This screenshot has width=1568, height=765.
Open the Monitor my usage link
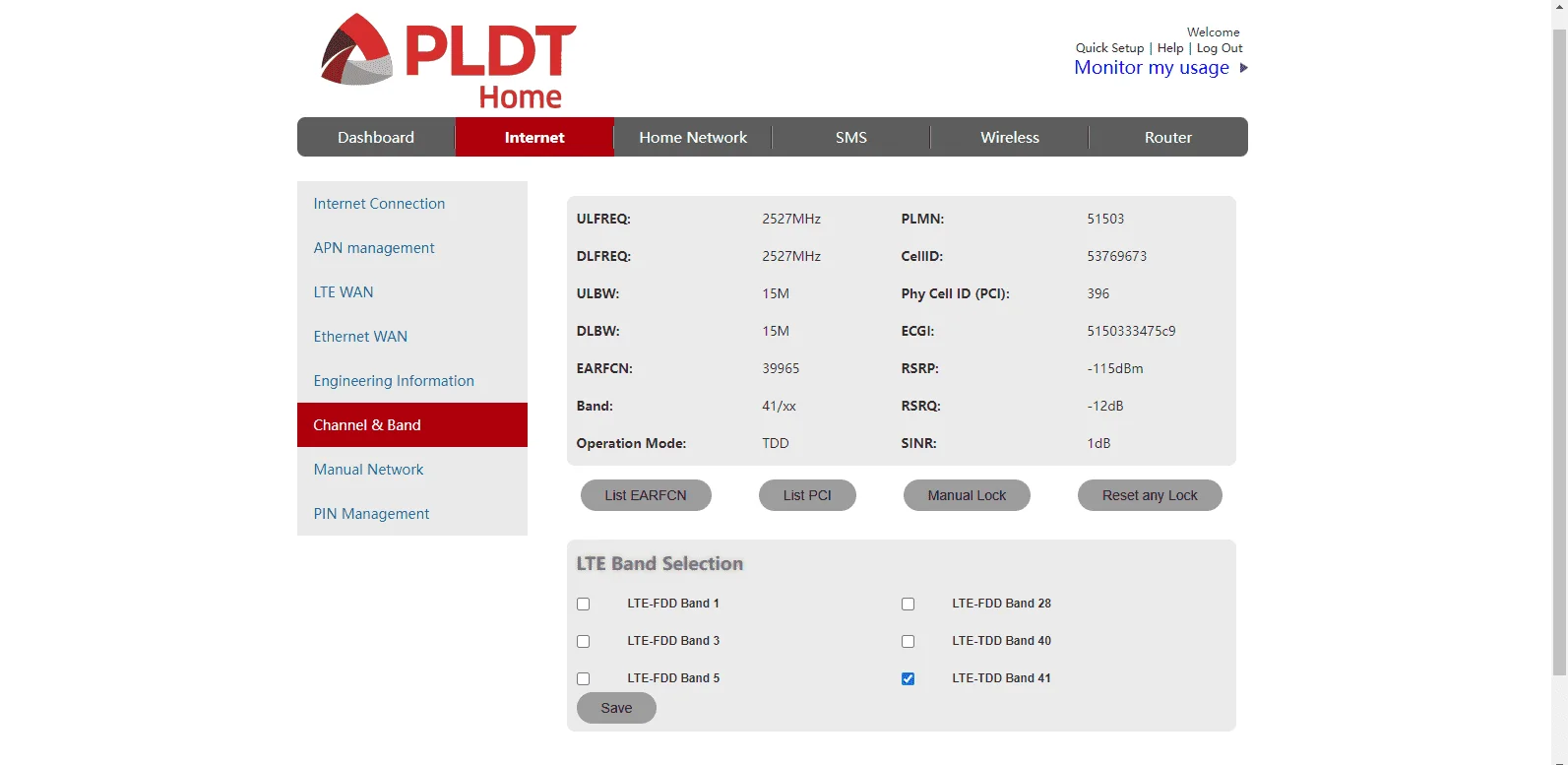point(1152,68)
